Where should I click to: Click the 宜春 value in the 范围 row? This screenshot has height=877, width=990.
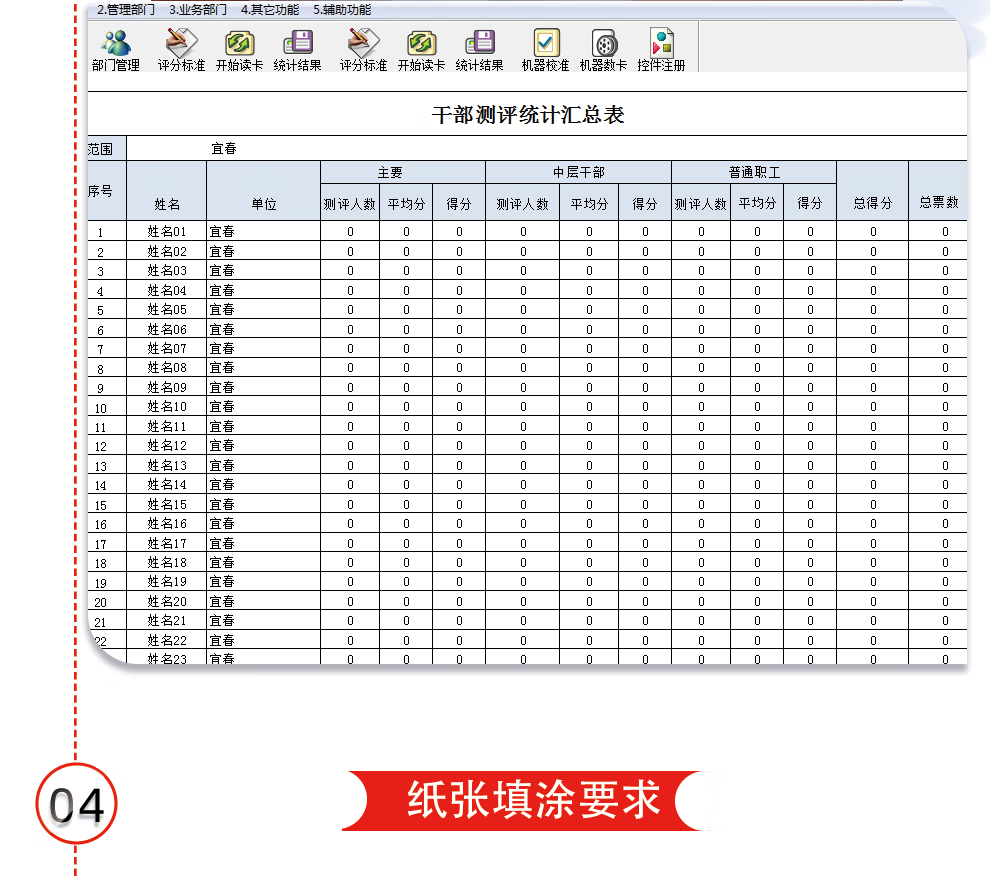click(x=223, y=149)
